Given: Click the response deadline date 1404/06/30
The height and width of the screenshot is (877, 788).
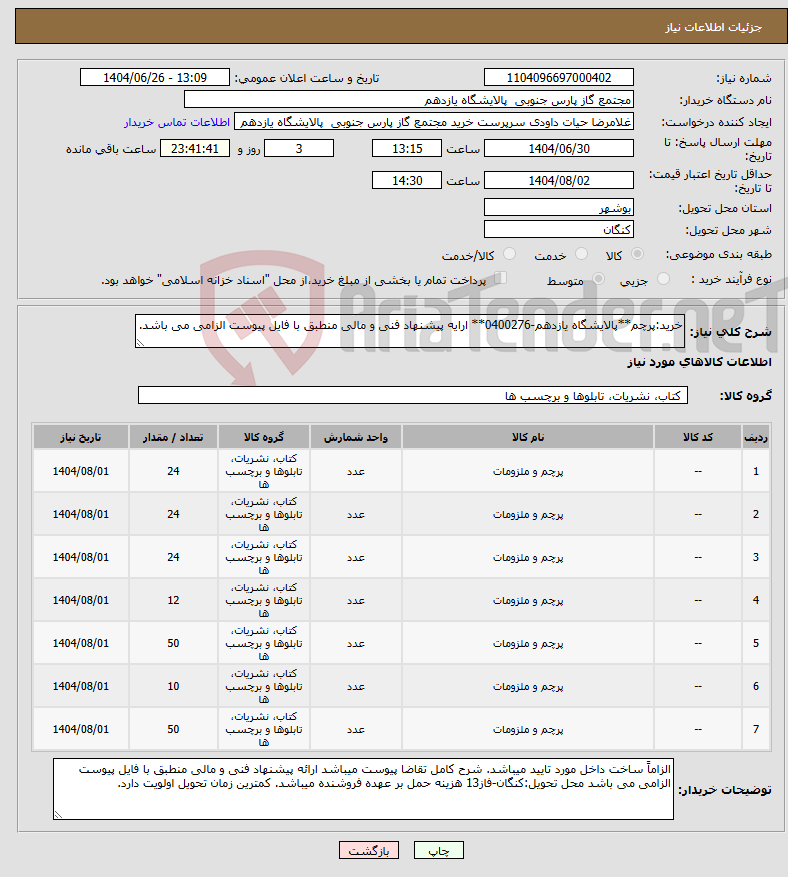Looking at the screenshot, I should tap(559, 149).
